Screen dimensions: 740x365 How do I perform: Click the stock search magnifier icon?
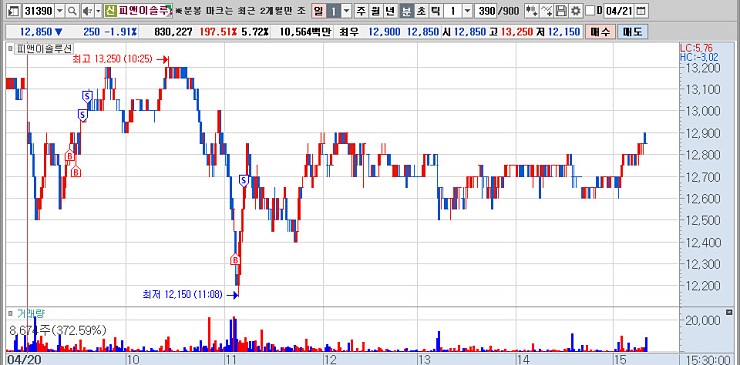pos(72,11)
